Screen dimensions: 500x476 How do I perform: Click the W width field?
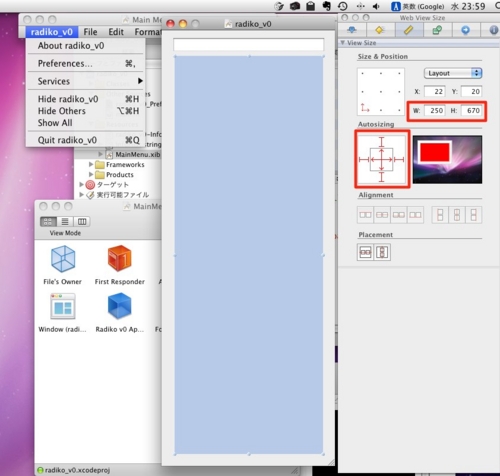pyautogui.click(x=435, y=110)
